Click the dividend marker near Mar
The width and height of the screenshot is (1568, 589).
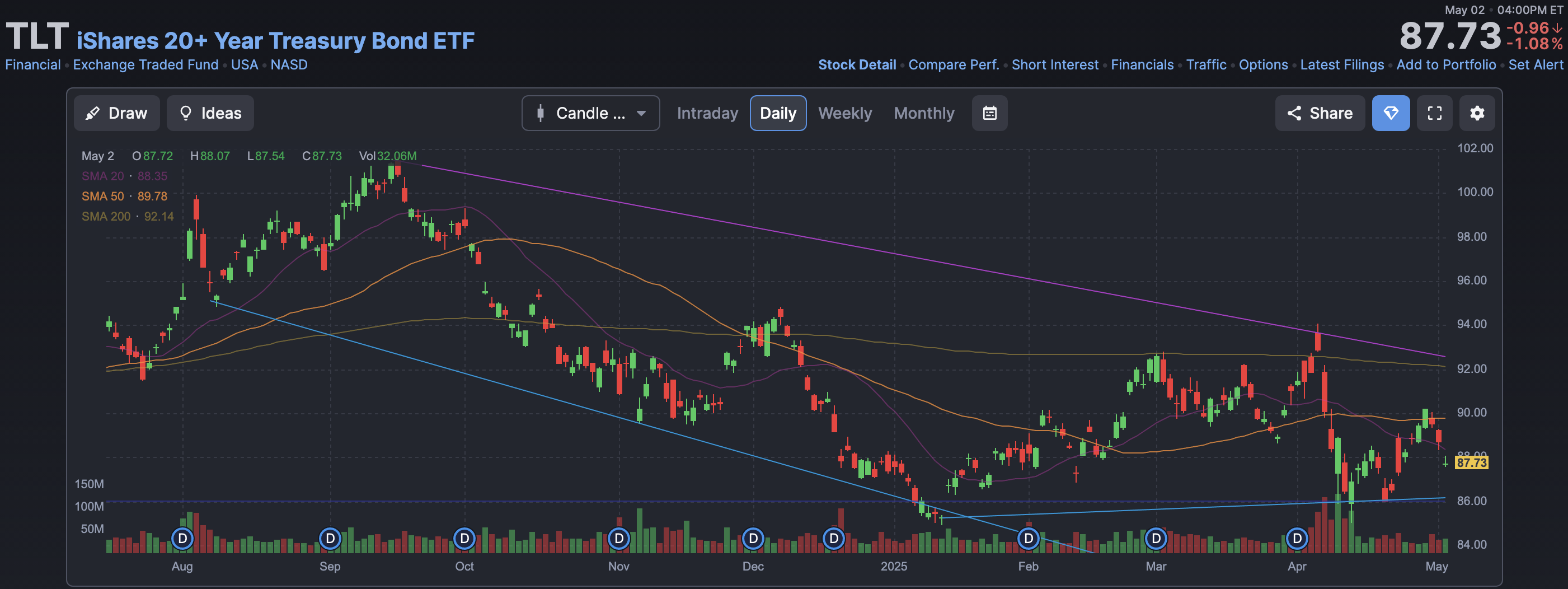coord(1156,539)
